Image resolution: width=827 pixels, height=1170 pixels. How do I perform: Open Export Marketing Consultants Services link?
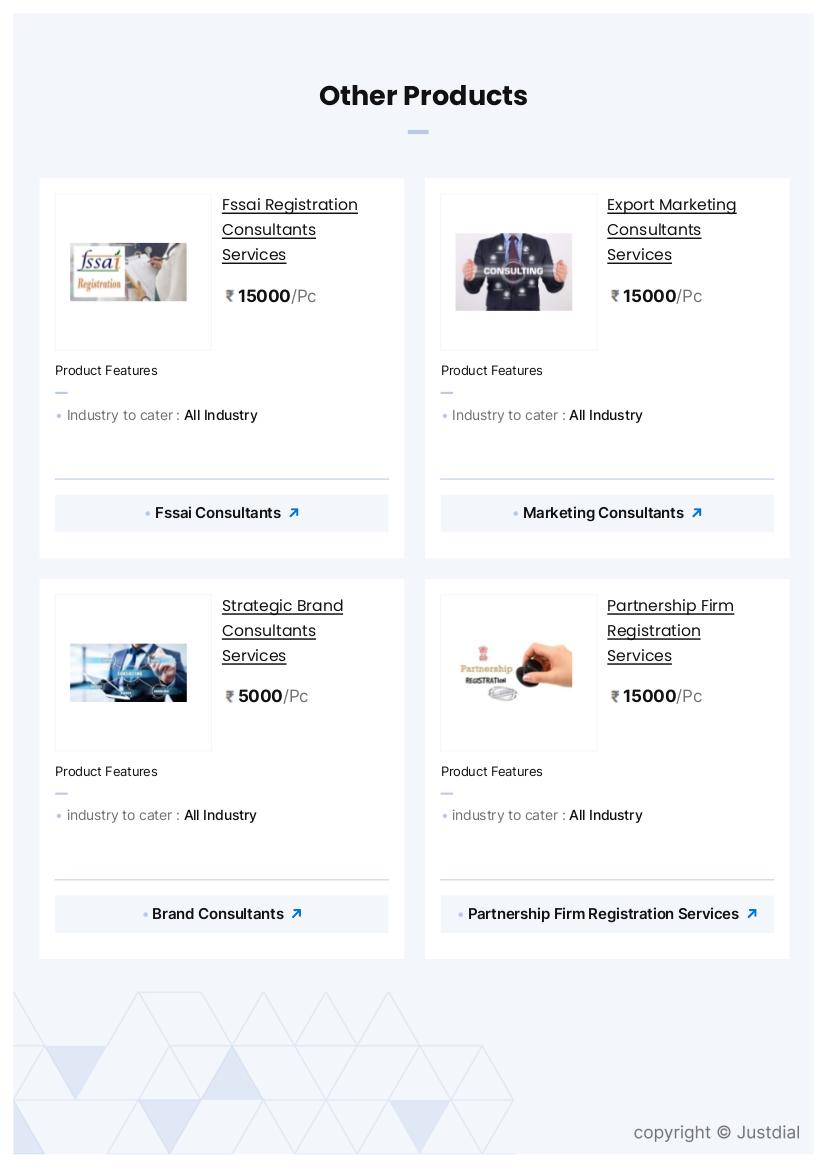671,230
